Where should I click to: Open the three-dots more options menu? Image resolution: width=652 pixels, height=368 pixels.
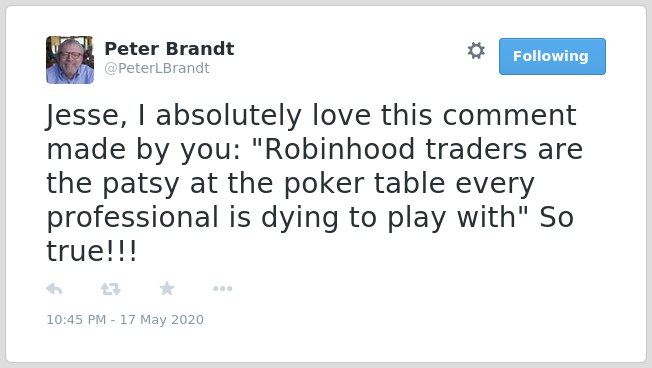(x=222, y=289)
